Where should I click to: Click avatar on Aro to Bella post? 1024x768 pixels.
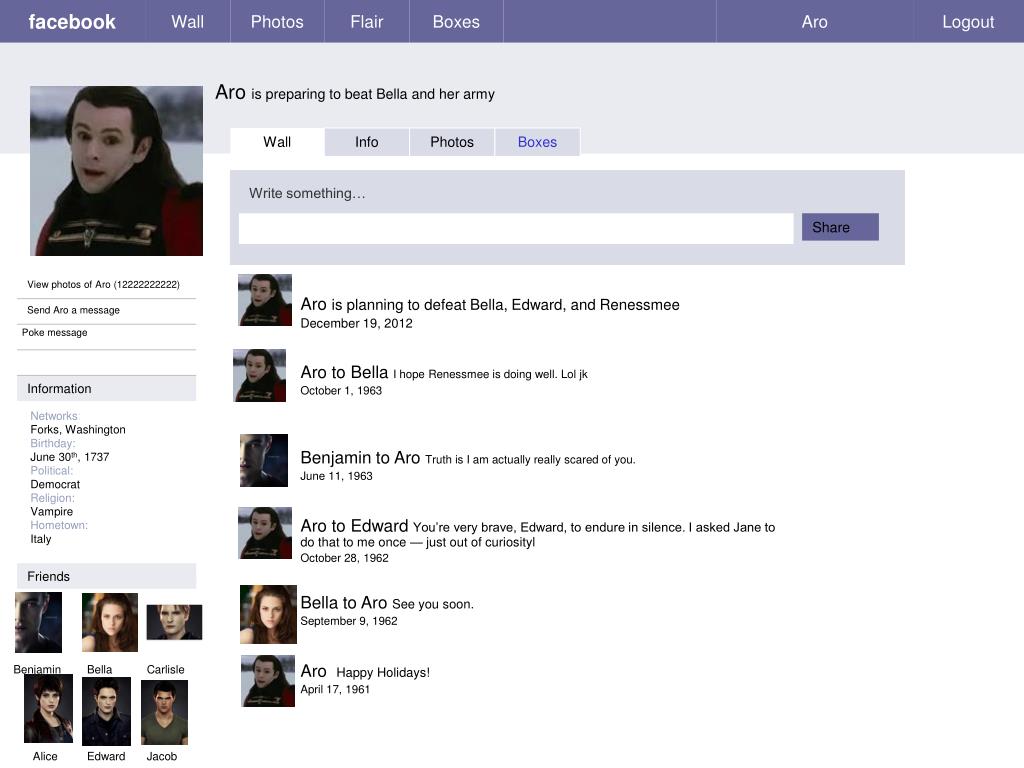[x=260, y=376]
